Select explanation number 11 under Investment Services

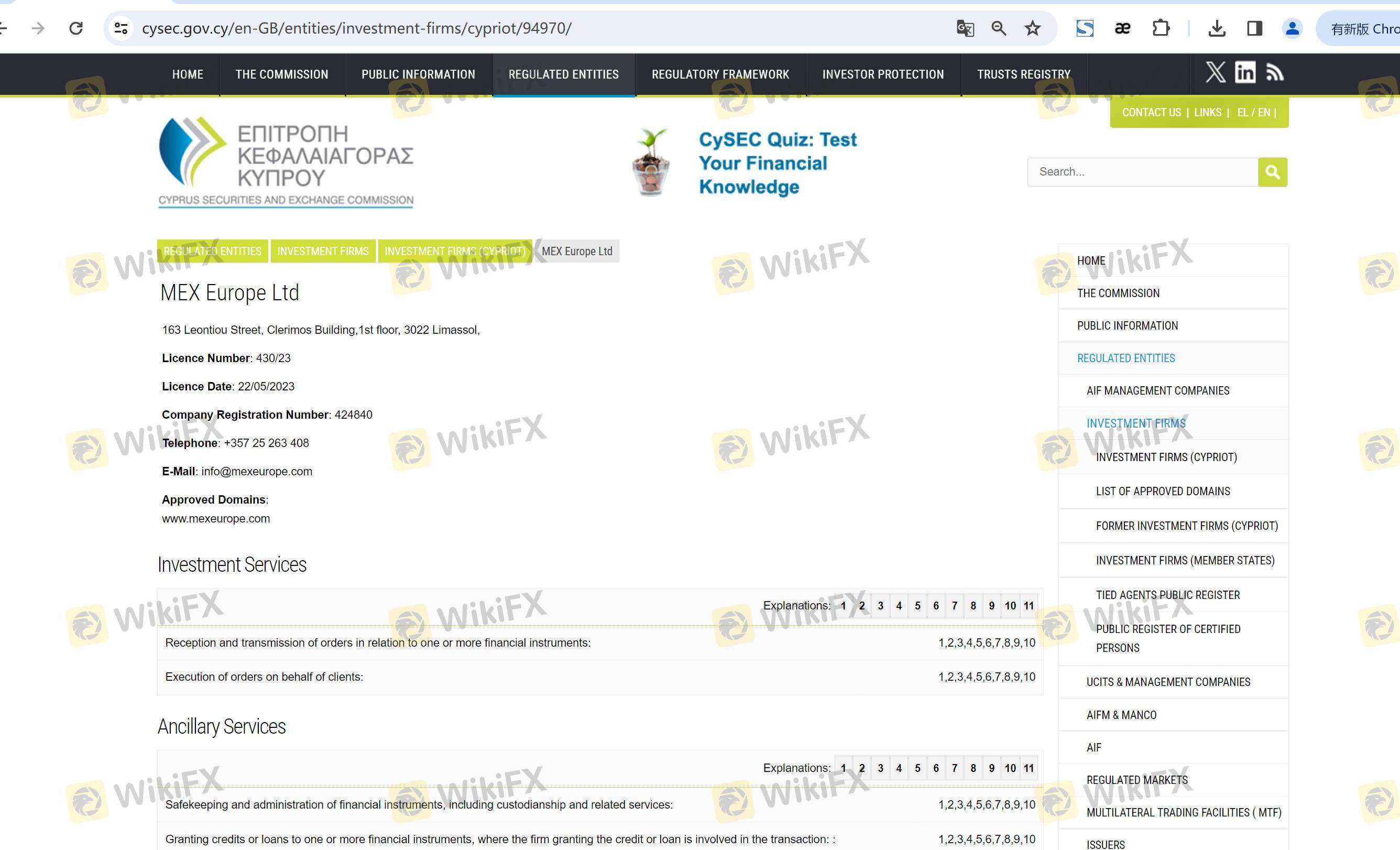[1029, 606]
